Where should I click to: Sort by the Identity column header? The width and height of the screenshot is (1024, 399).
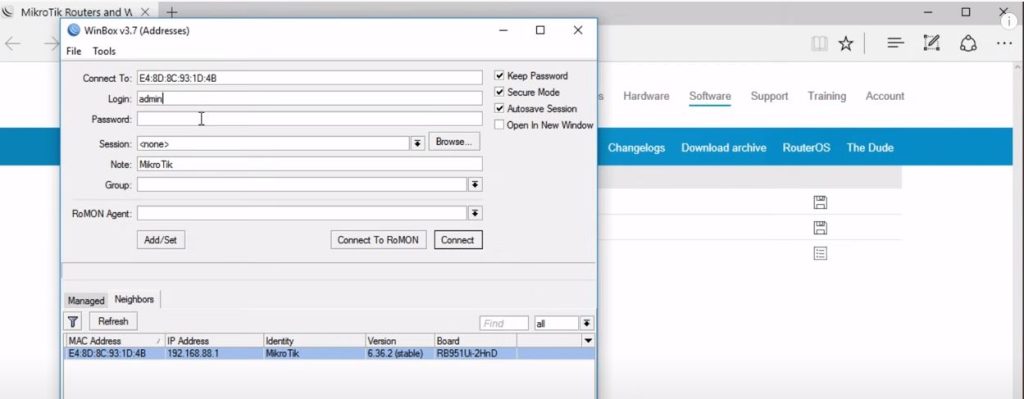(x=314, y=341)
